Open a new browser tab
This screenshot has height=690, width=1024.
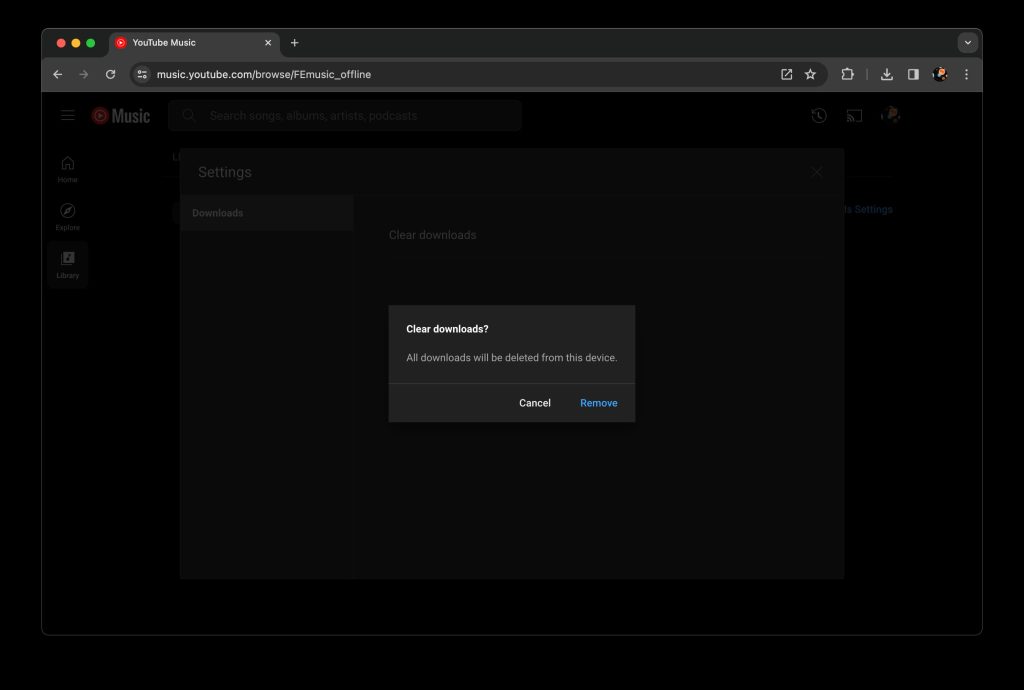pyautogui.click(x=294, y=43)
